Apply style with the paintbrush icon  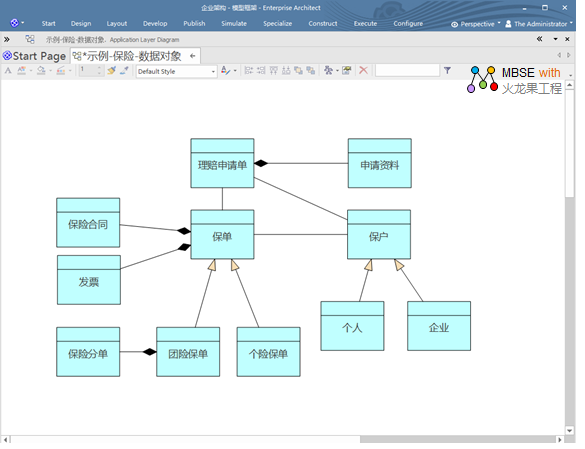pos(111,71)
